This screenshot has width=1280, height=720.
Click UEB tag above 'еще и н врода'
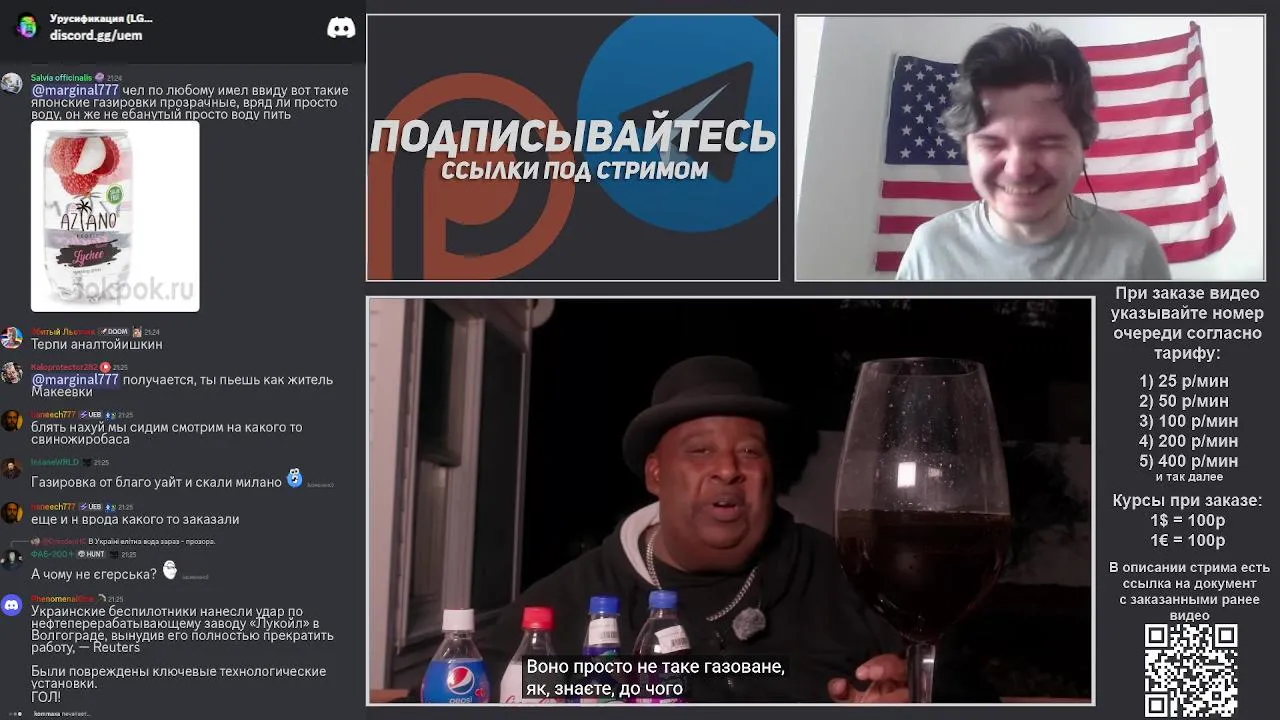[90, 507]
